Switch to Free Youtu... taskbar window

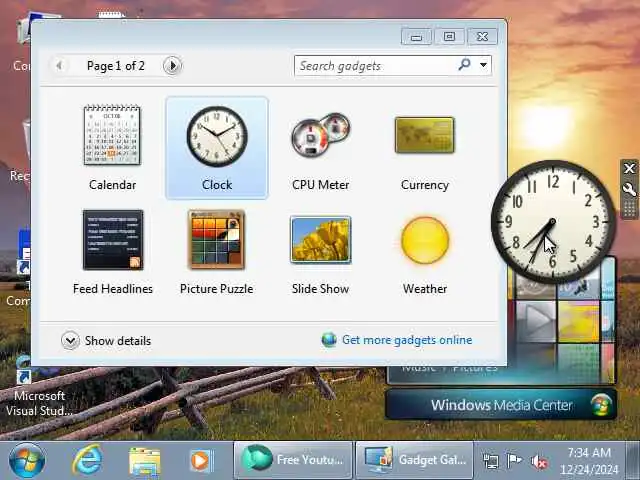(293, 460)
